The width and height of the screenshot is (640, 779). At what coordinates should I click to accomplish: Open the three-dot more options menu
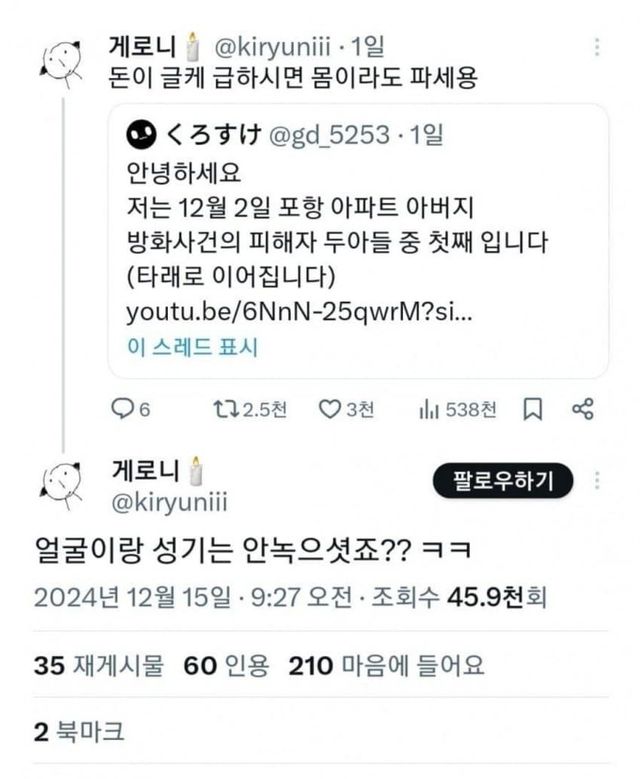click(597, 47)
